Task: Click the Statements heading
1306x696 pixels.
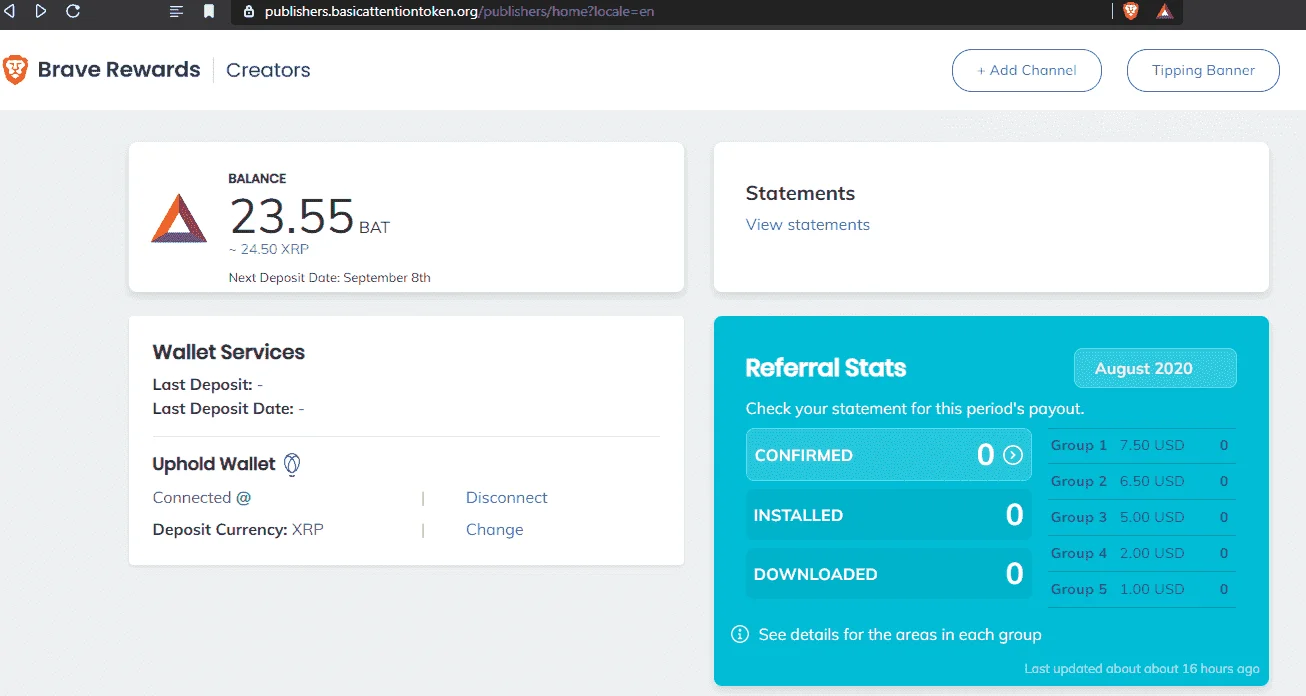Action: pyautogui.click(x=800, y=194)
